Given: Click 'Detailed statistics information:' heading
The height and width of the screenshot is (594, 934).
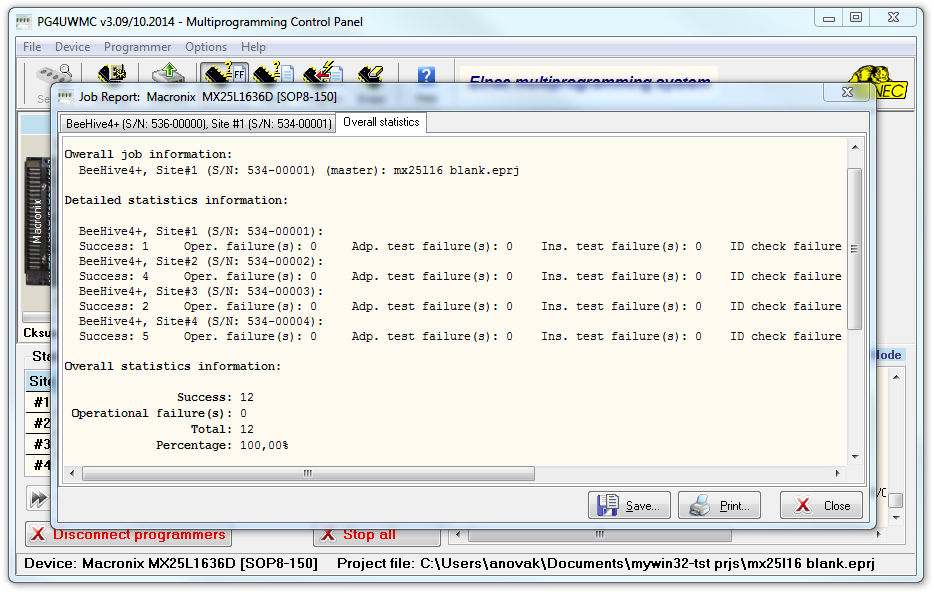Looking at the screenshot, I should click(176, 200).
